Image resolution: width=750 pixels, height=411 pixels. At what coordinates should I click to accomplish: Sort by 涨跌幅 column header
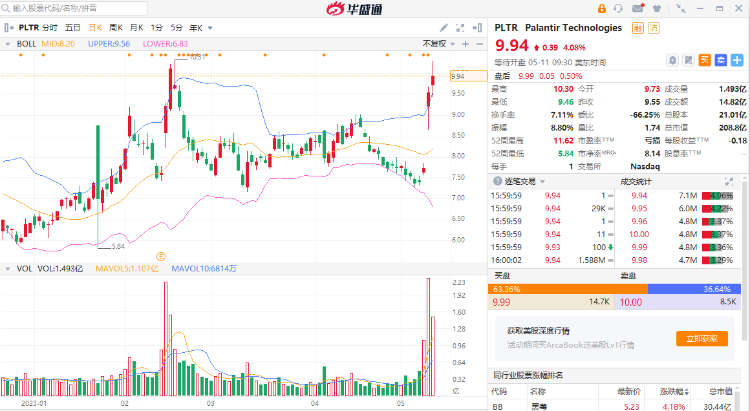[x=674, y=391]
